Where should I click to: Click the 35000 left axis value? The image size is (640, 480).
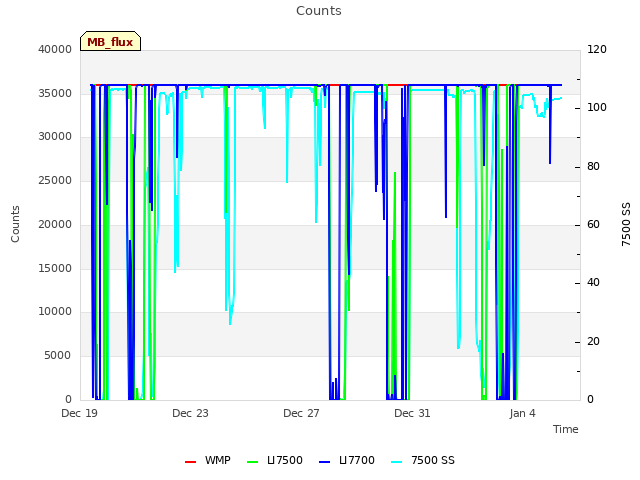[x=55, y=93]
